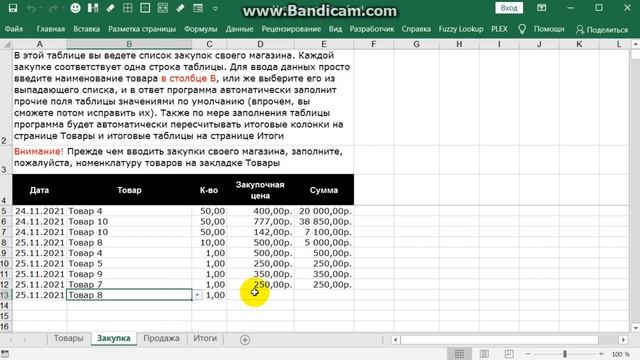Click horizontal scrollbar left arrow
Image resolution: width=640 pixels, height=360 pixels.
396,340
